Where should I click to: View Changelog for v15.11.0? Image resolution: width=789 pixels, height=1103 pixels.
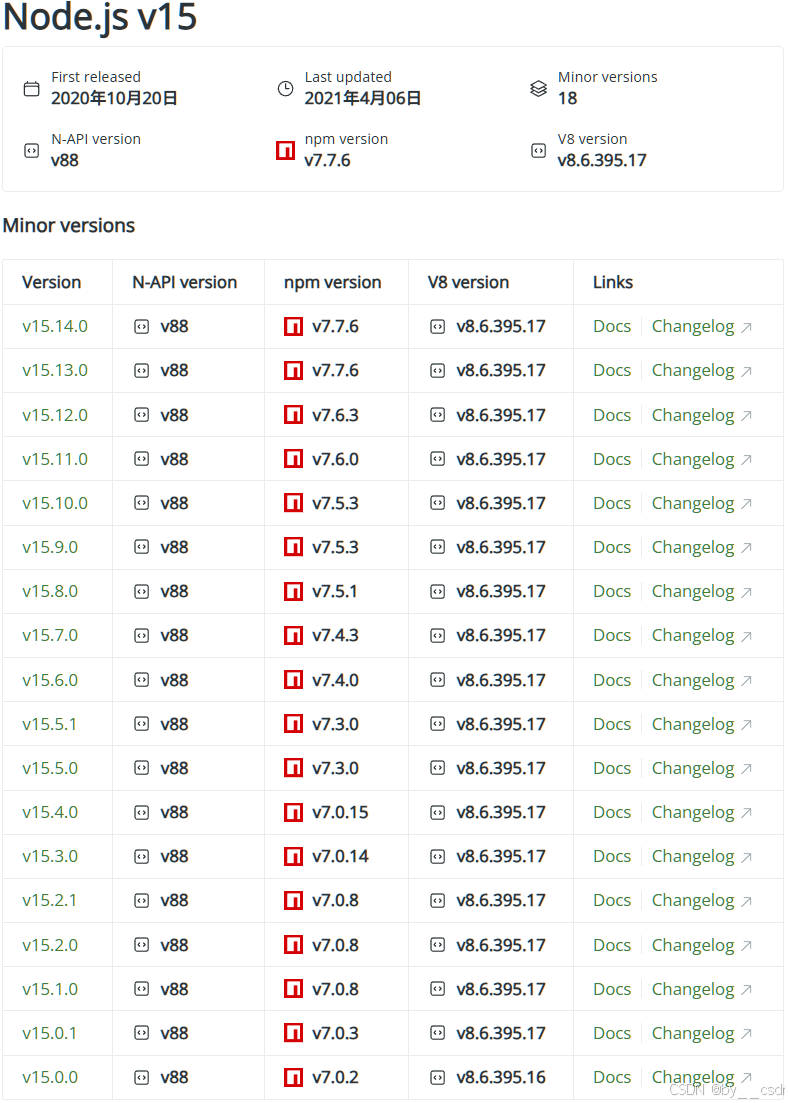click(x=693, y=460)
